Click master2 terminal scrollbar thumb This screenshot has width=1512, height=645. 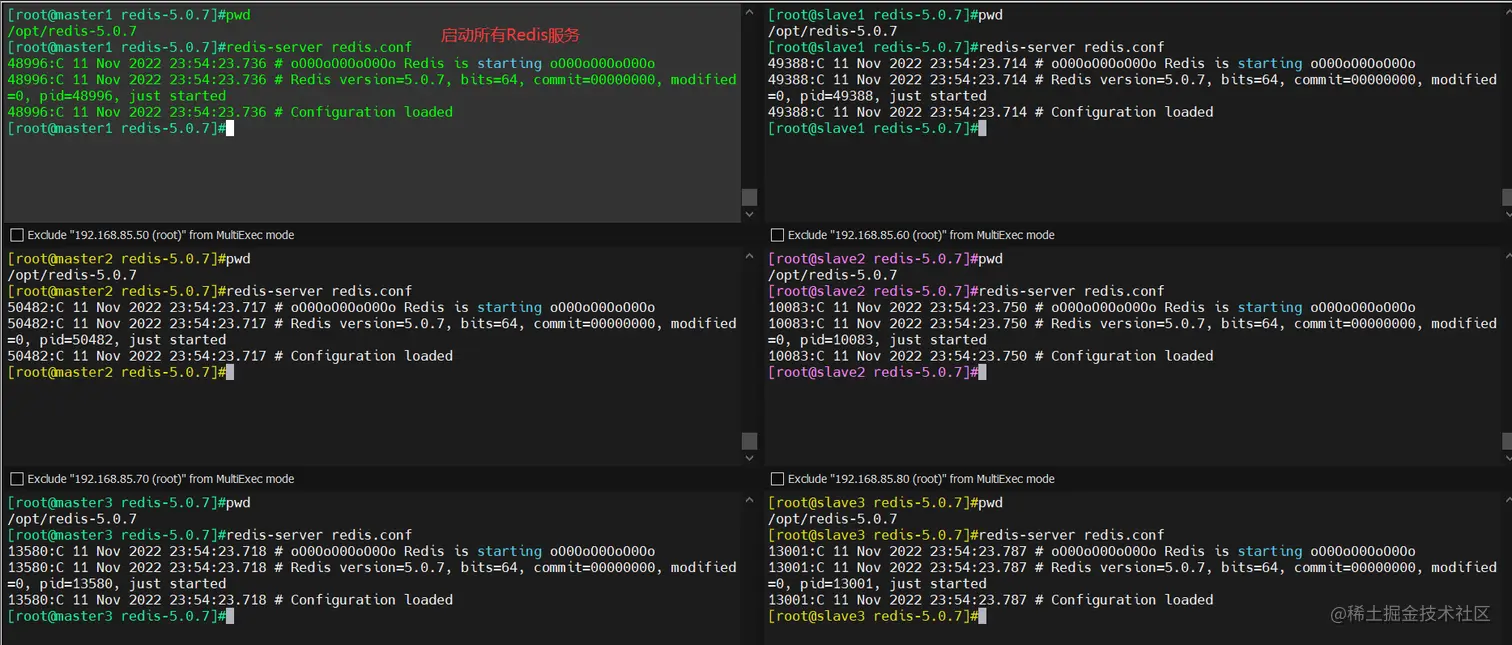[x=750, y=441]
